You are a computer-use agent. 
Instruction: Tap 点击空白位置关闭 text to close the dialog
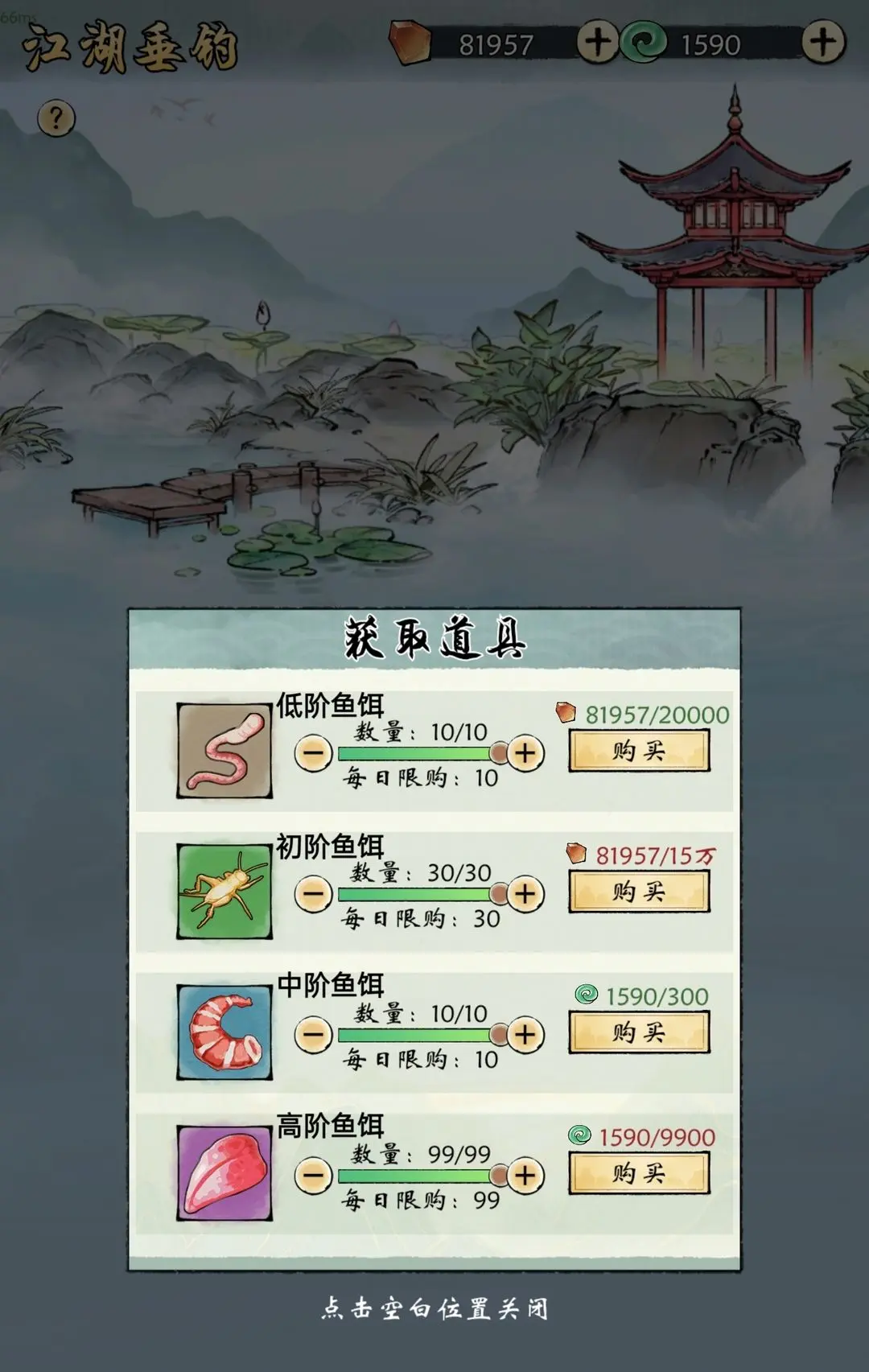[x=434, y=1308]
